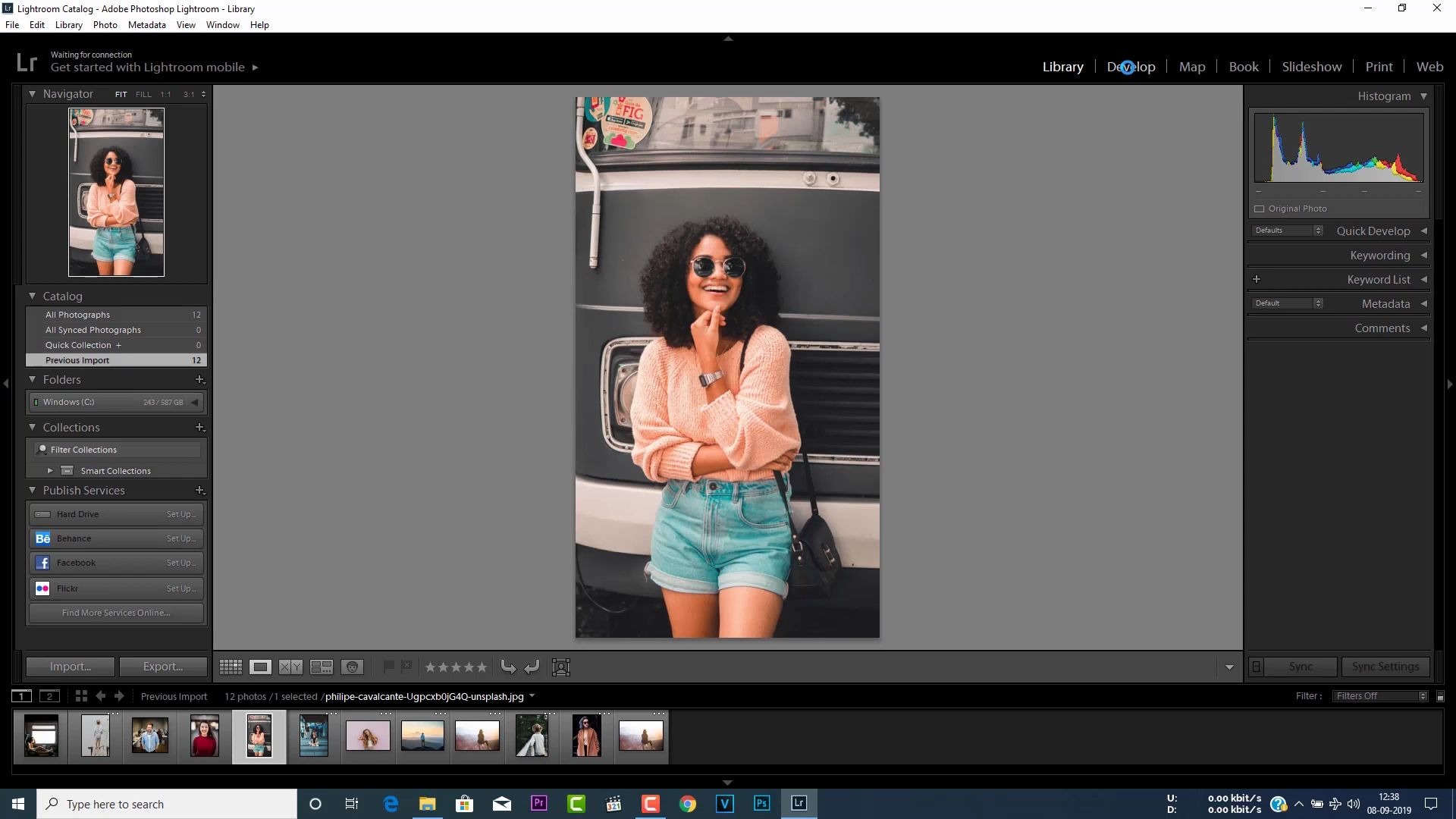
Task: Open People view face icon
Action: [x=352, y=667]
